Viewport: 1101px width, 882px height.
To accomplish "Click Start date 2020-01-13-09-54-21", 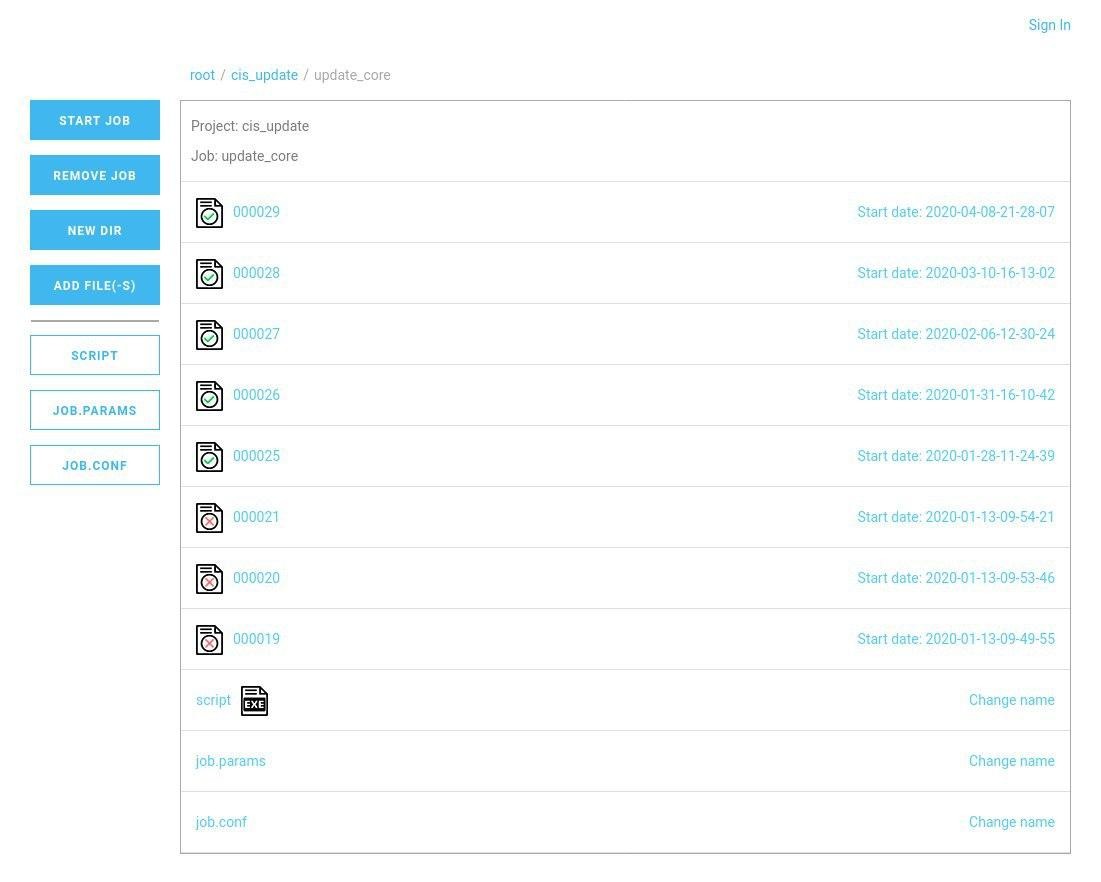I will click(x=956, y=518).
